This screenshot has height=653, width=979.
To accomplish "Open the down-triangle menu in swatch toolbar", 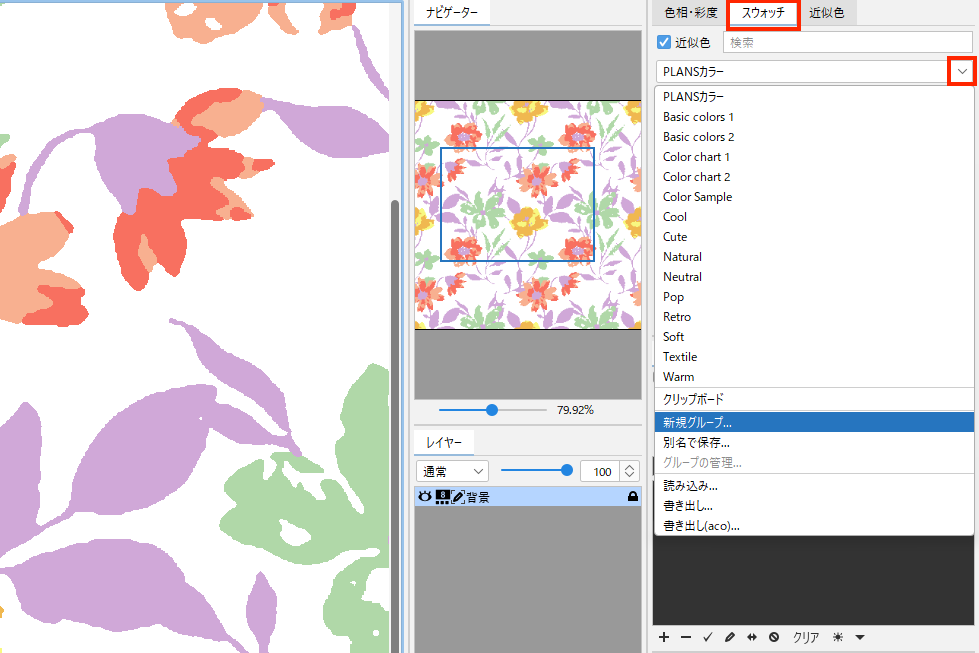I will point(860,637).
